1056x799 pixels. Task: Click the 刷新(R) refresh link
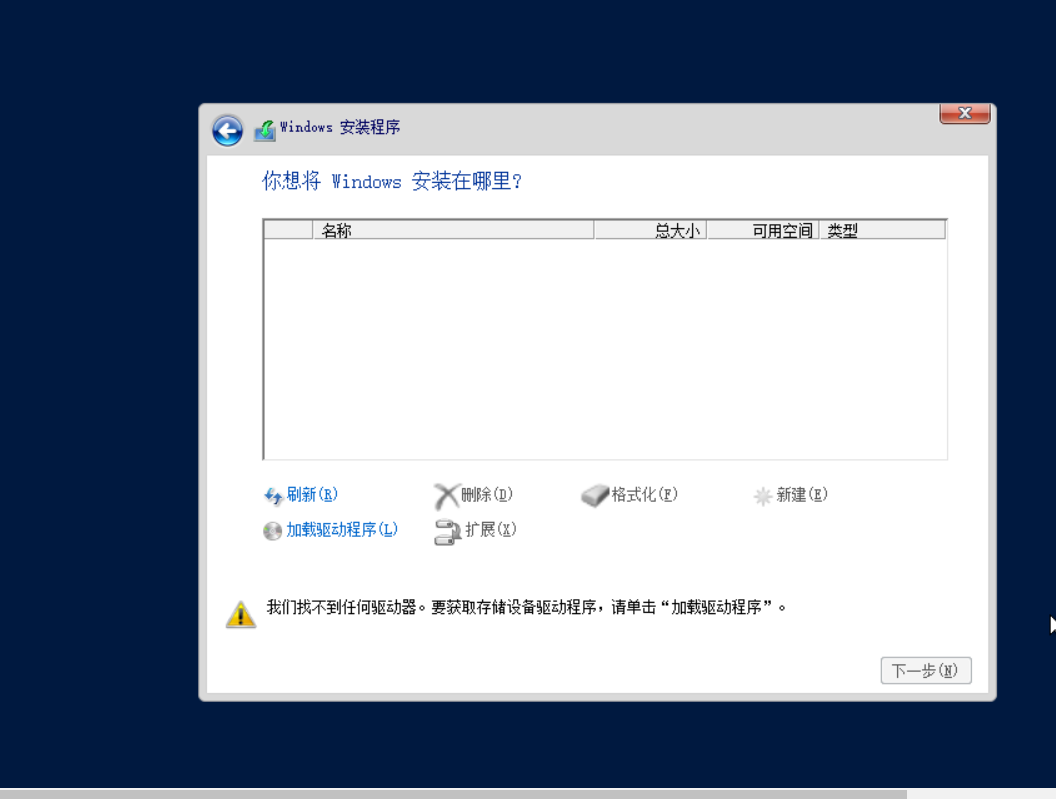coord(312,494)
